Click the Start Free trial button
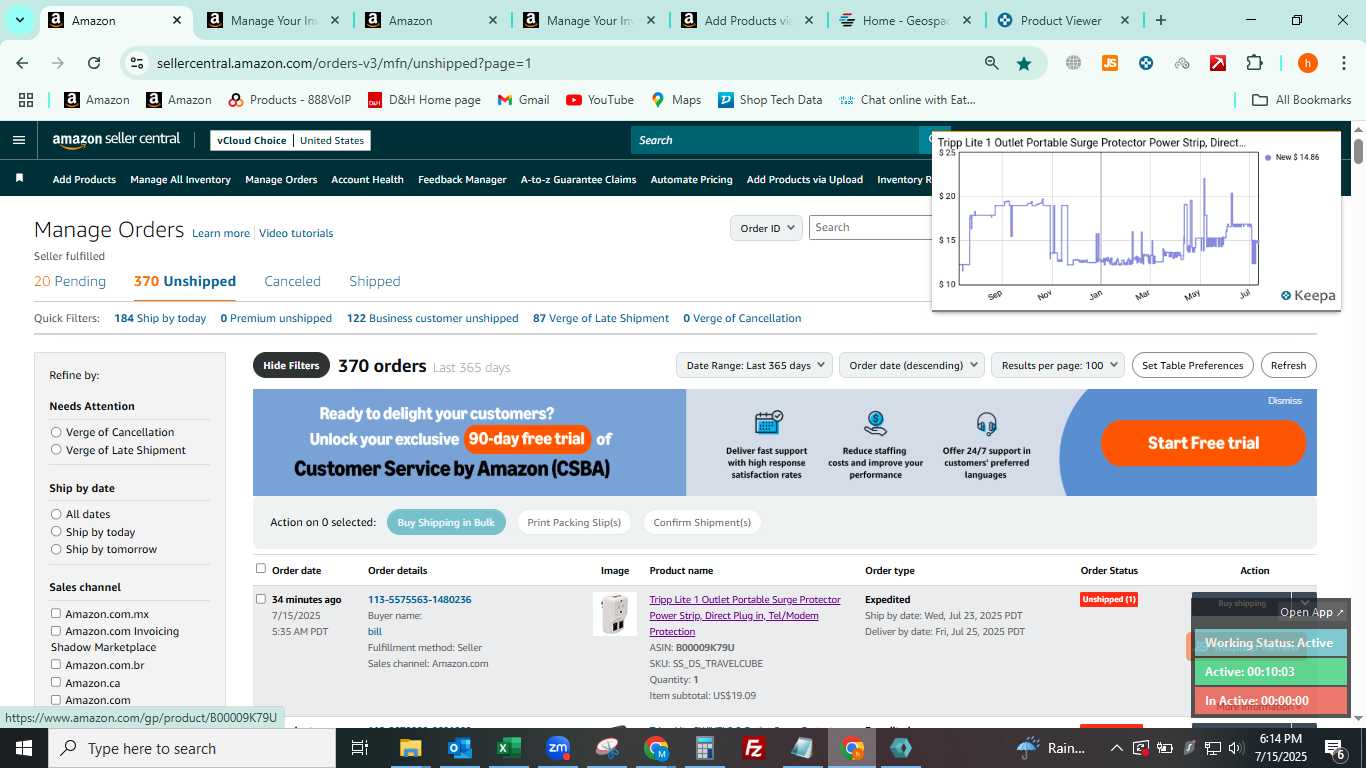This screenshot has height=768, width=1366. coord(1203,443)
